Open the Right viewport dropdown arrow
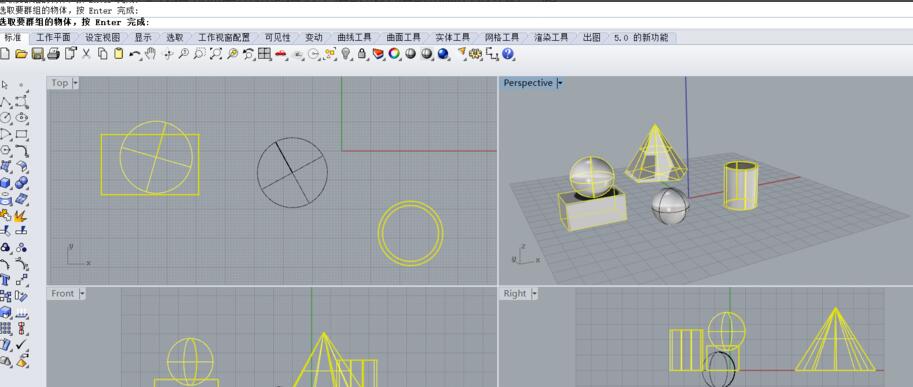This screenshot has height=387, width=913. pyautogui.click(x=533, y=294)
